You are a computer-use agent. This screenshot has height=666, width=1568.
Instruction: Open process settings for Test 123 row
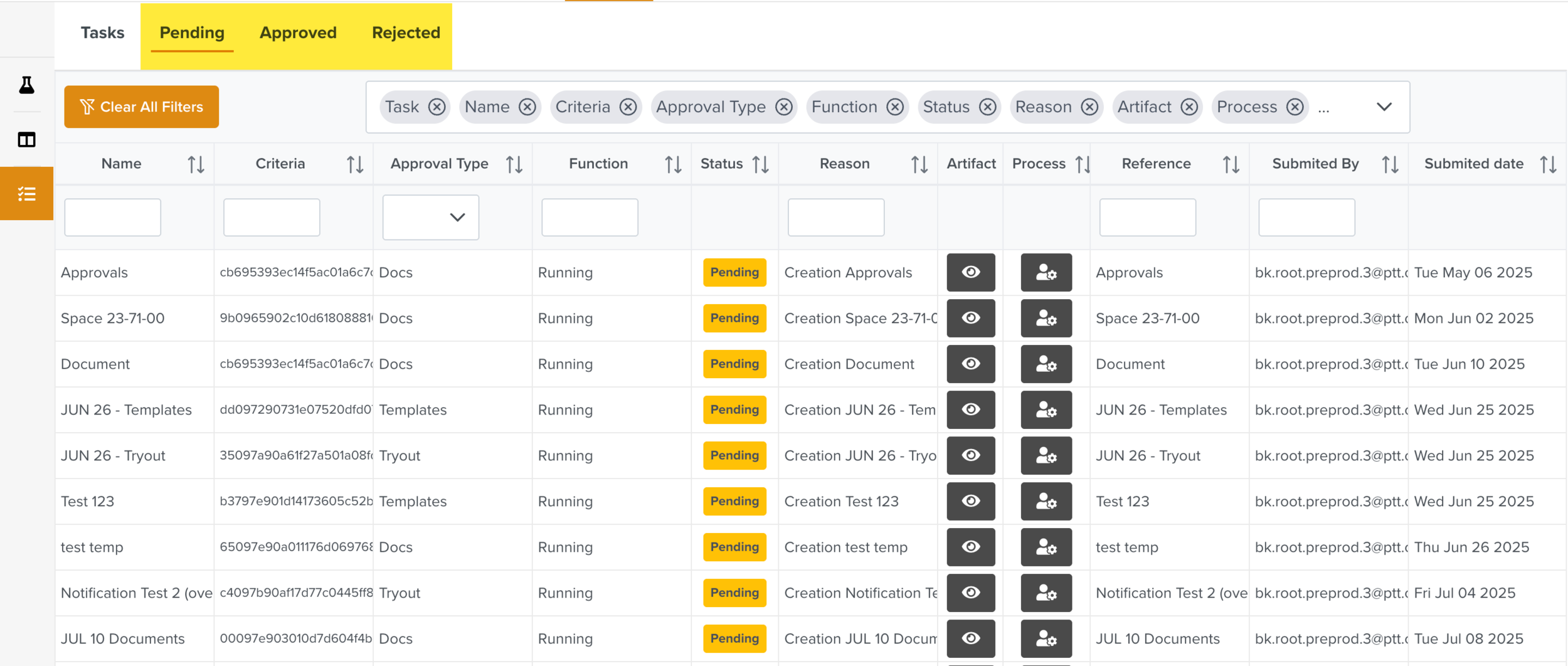1046,501
